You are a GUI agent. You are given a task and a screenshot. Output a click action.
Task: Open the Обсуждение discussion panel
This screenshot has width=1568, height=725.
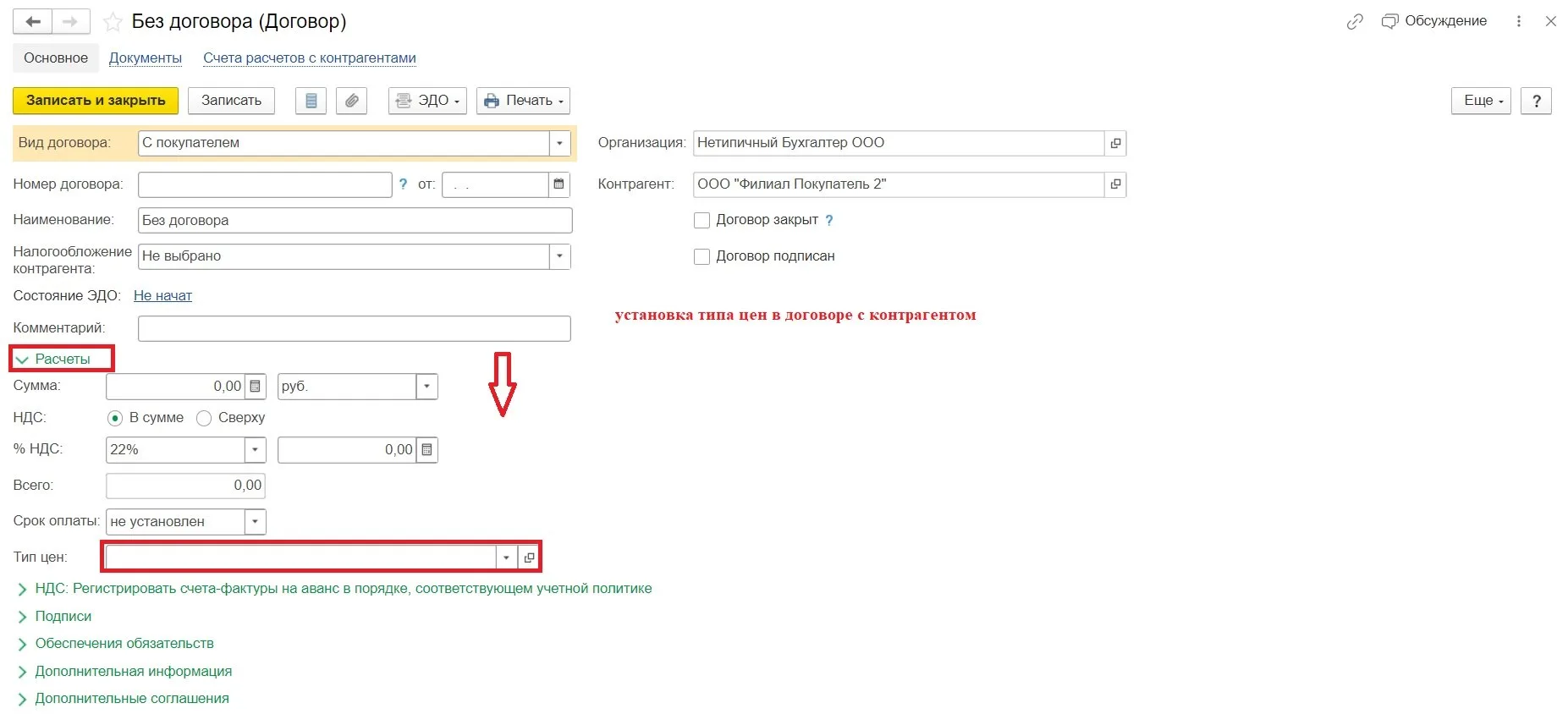point(1434,21)
